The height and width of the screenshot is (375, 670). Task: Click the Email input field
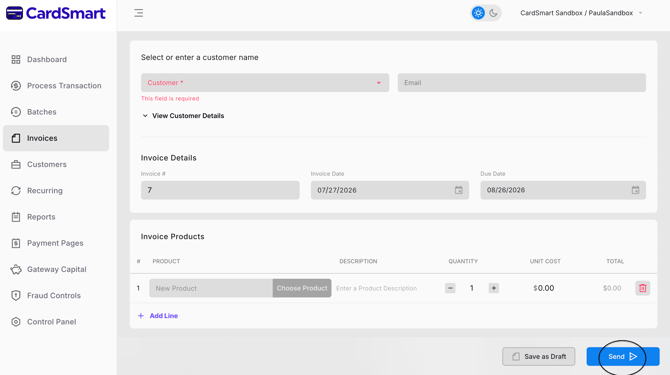tap(522, 83)
